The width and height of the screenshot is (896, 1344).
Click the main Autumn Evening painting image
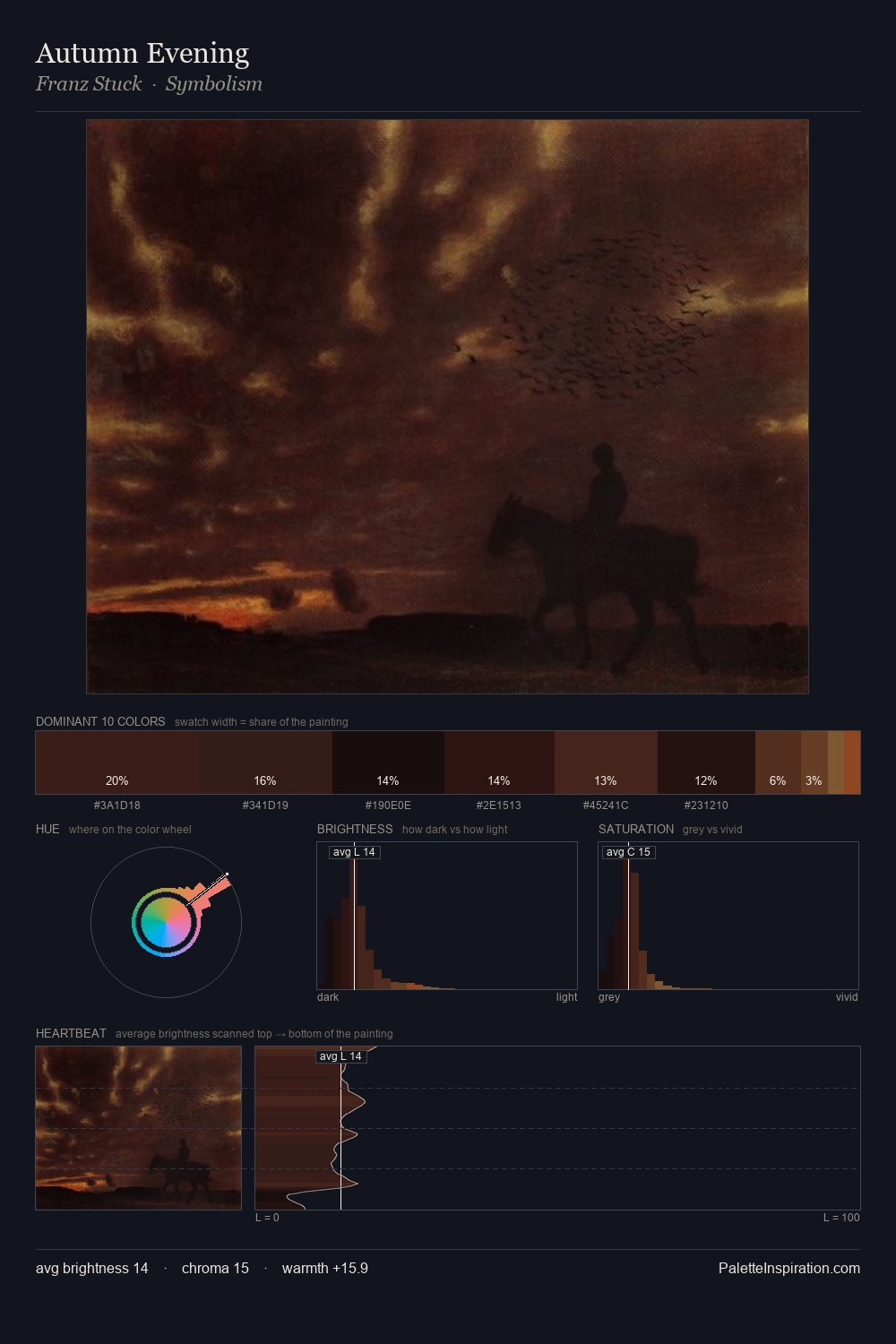(x=447, y=407)
